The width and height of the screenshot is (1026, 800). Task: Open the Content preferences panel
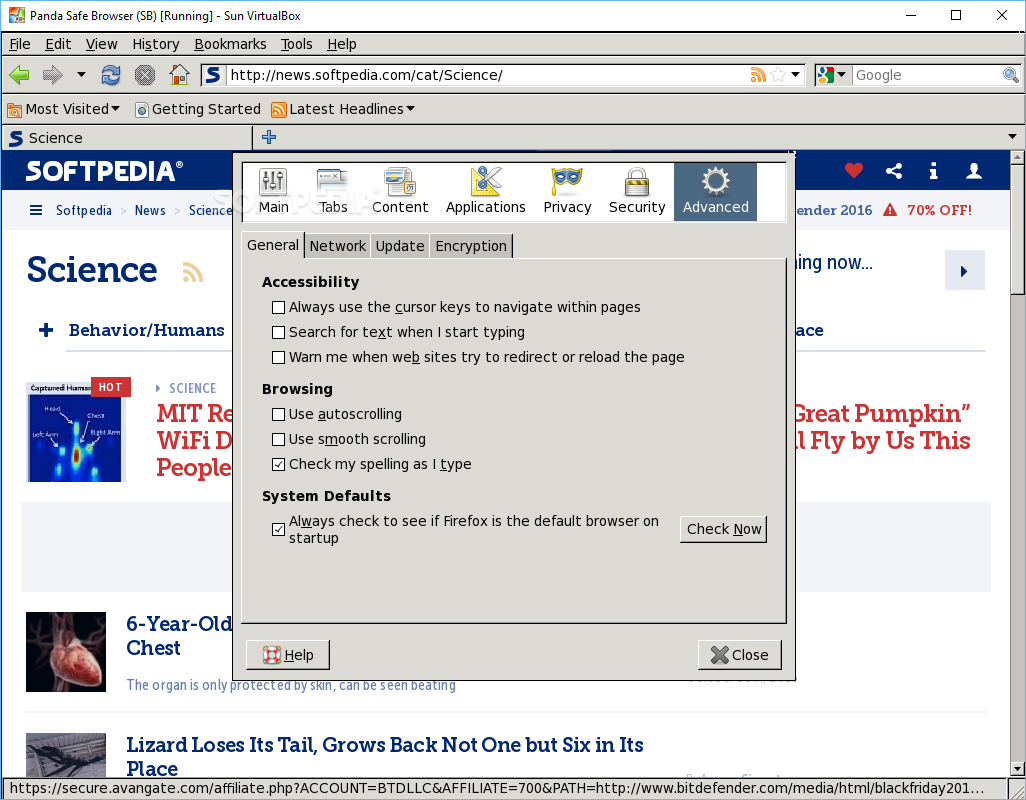[x=400, y=191]
